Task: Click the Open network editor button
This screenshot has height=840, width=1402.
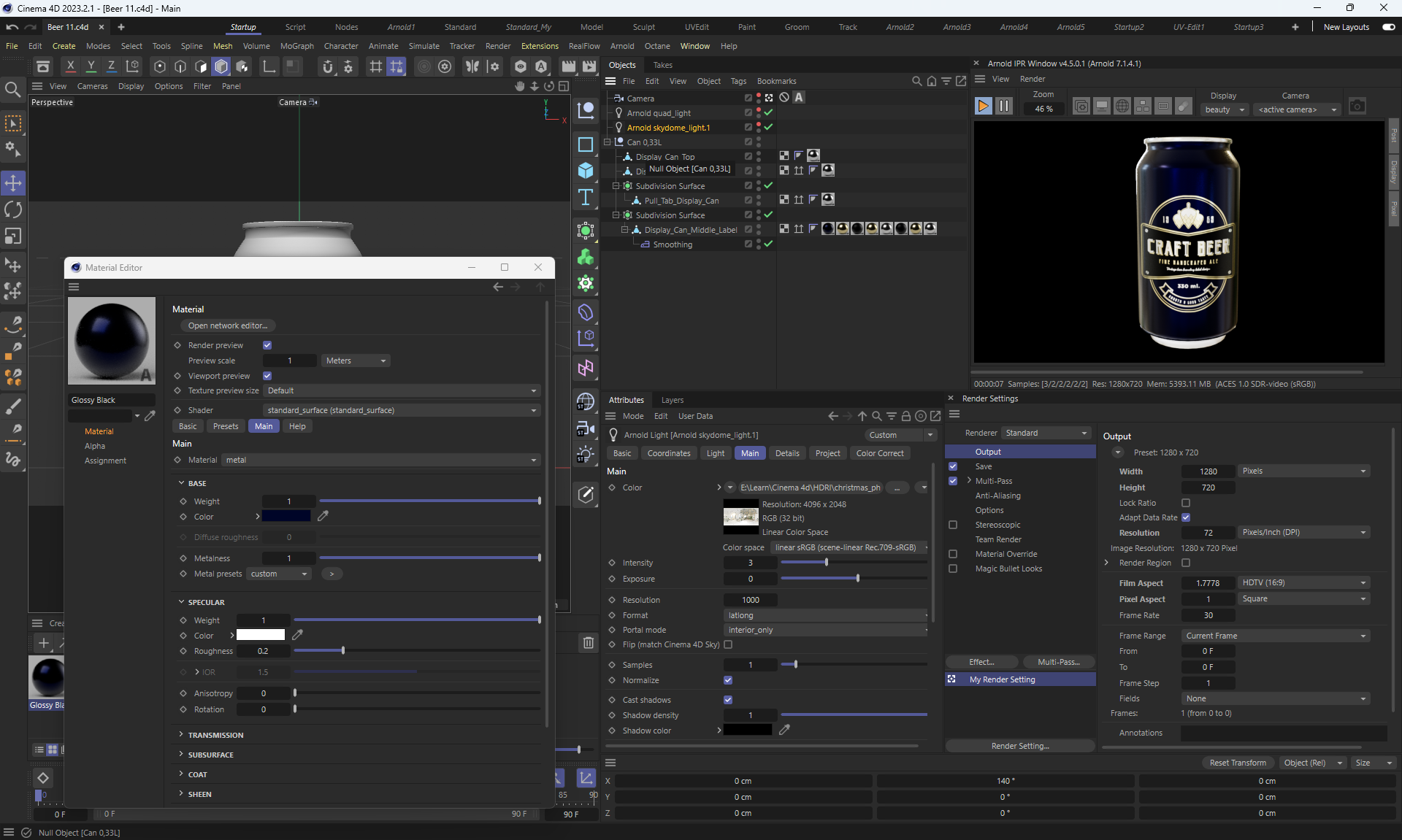Action: [227, 325]
